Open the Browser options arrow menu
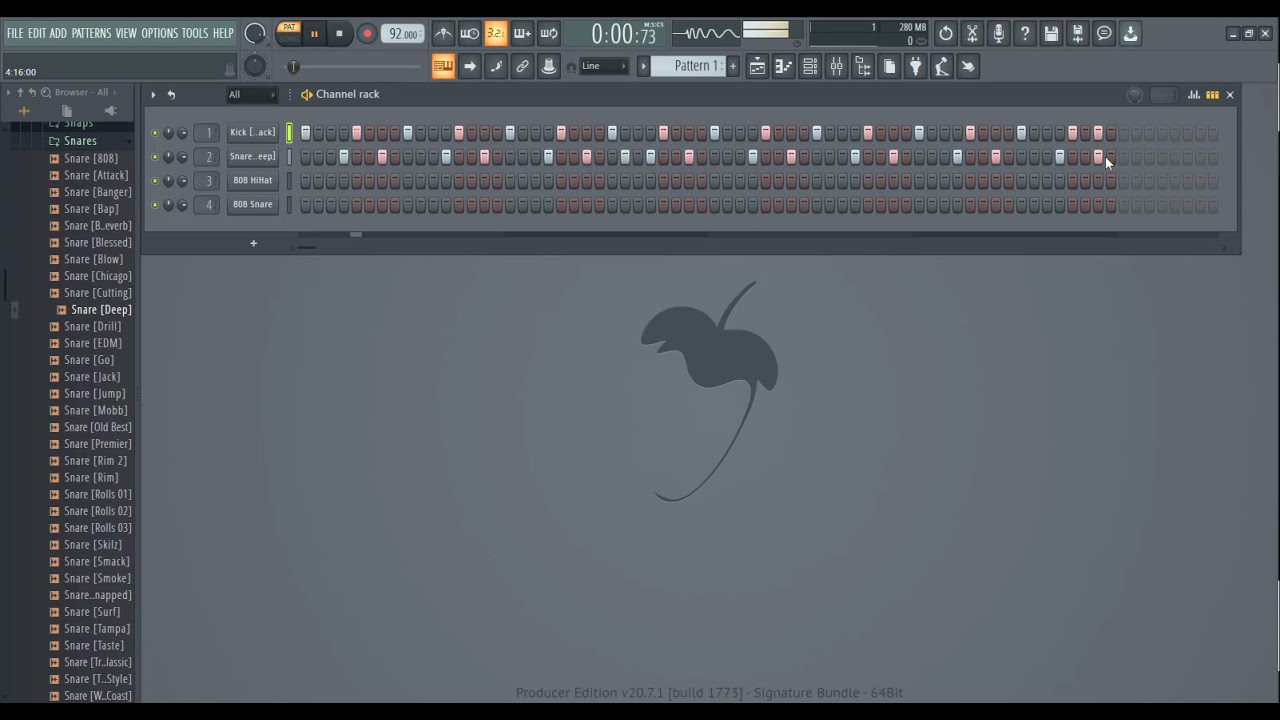 coord(8,93)
